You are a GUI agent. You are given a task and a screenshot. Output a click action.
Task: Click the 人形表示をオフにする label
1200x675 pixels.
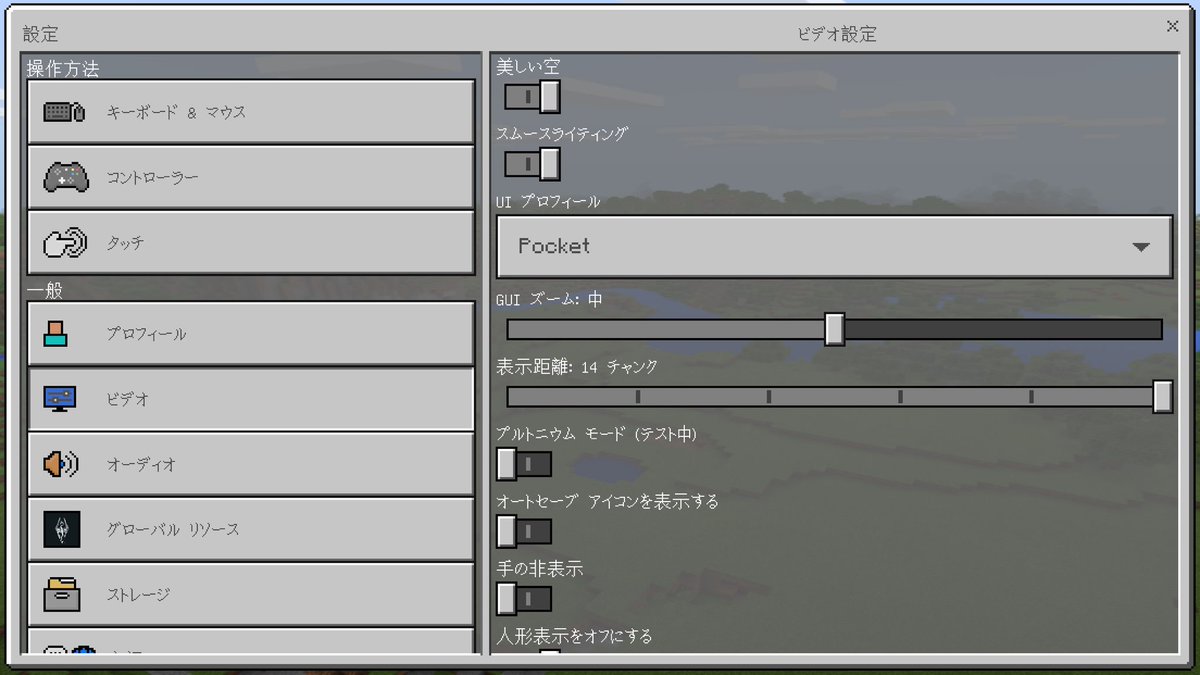[x=575, y=635]
